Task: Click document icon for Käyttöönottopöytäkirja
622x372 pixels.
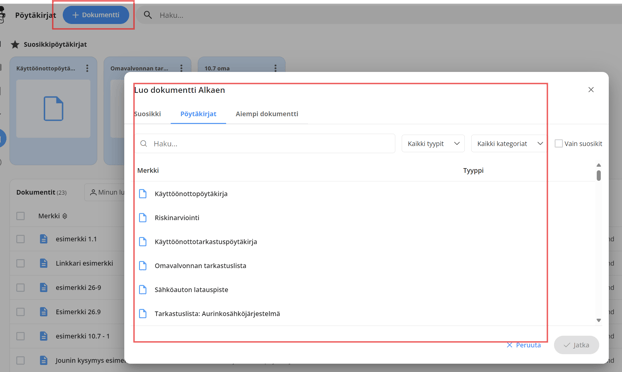Action: [x=143, y=194]
